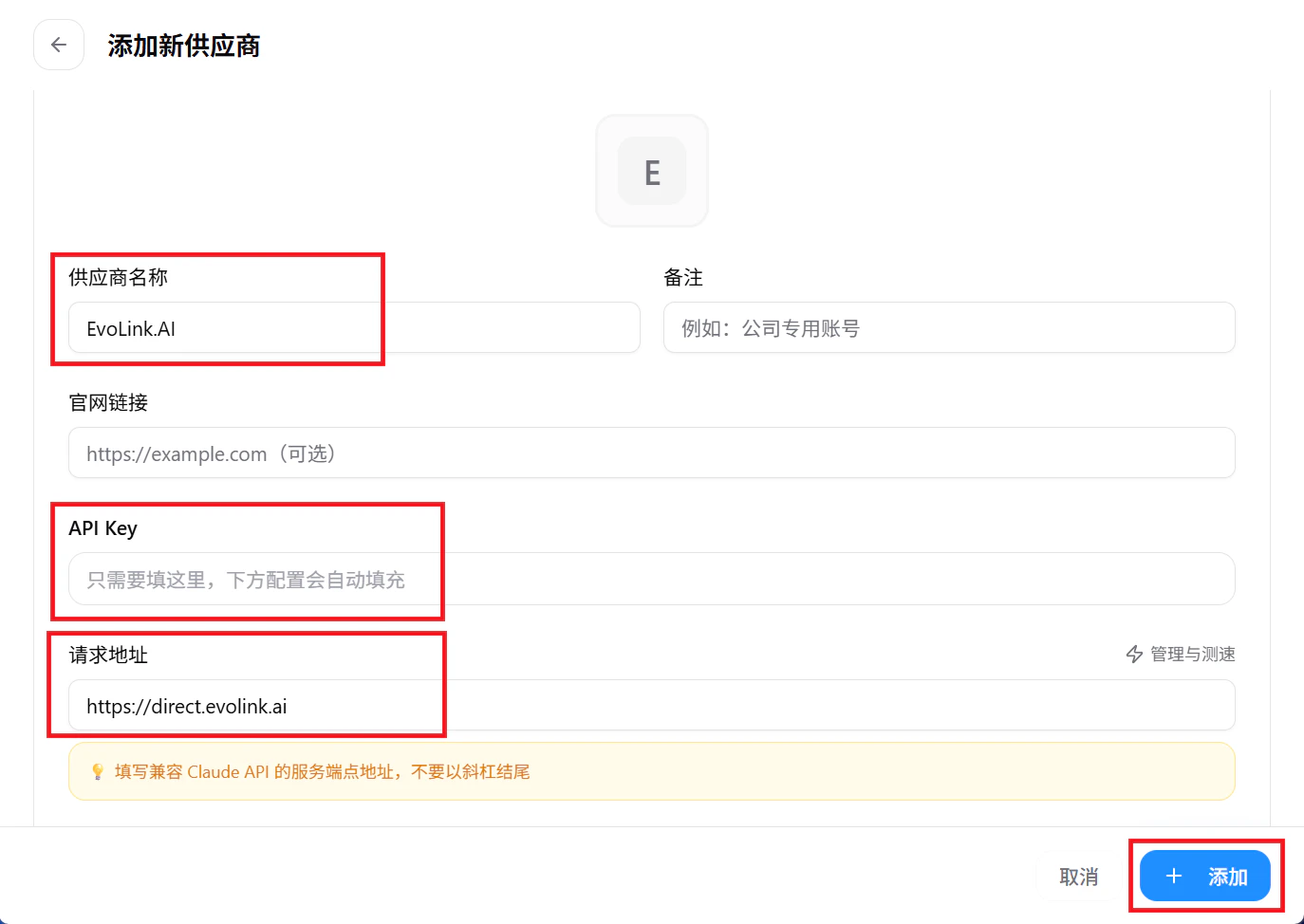1304x924 pixels.
Task: Click the 取消 cancel button
Action: pos(1078,876)
